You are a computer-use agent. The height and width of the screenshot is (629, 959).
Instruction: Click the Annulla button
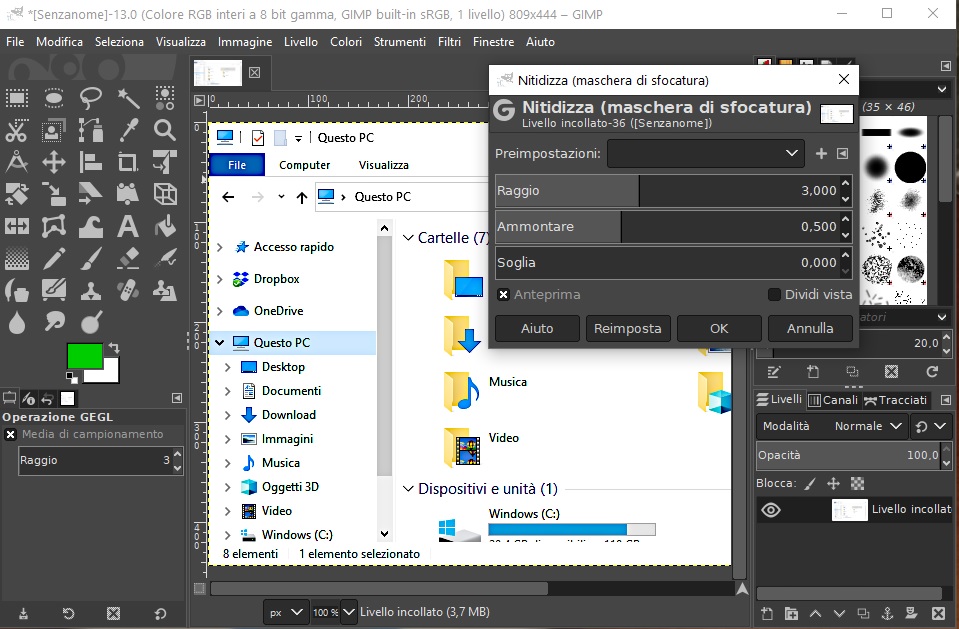tap(810, 329)
